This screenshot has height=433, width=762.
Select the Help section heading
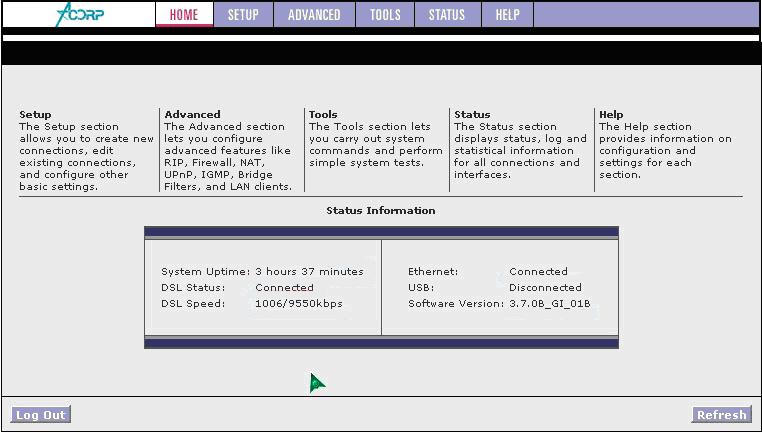[611, 115]
